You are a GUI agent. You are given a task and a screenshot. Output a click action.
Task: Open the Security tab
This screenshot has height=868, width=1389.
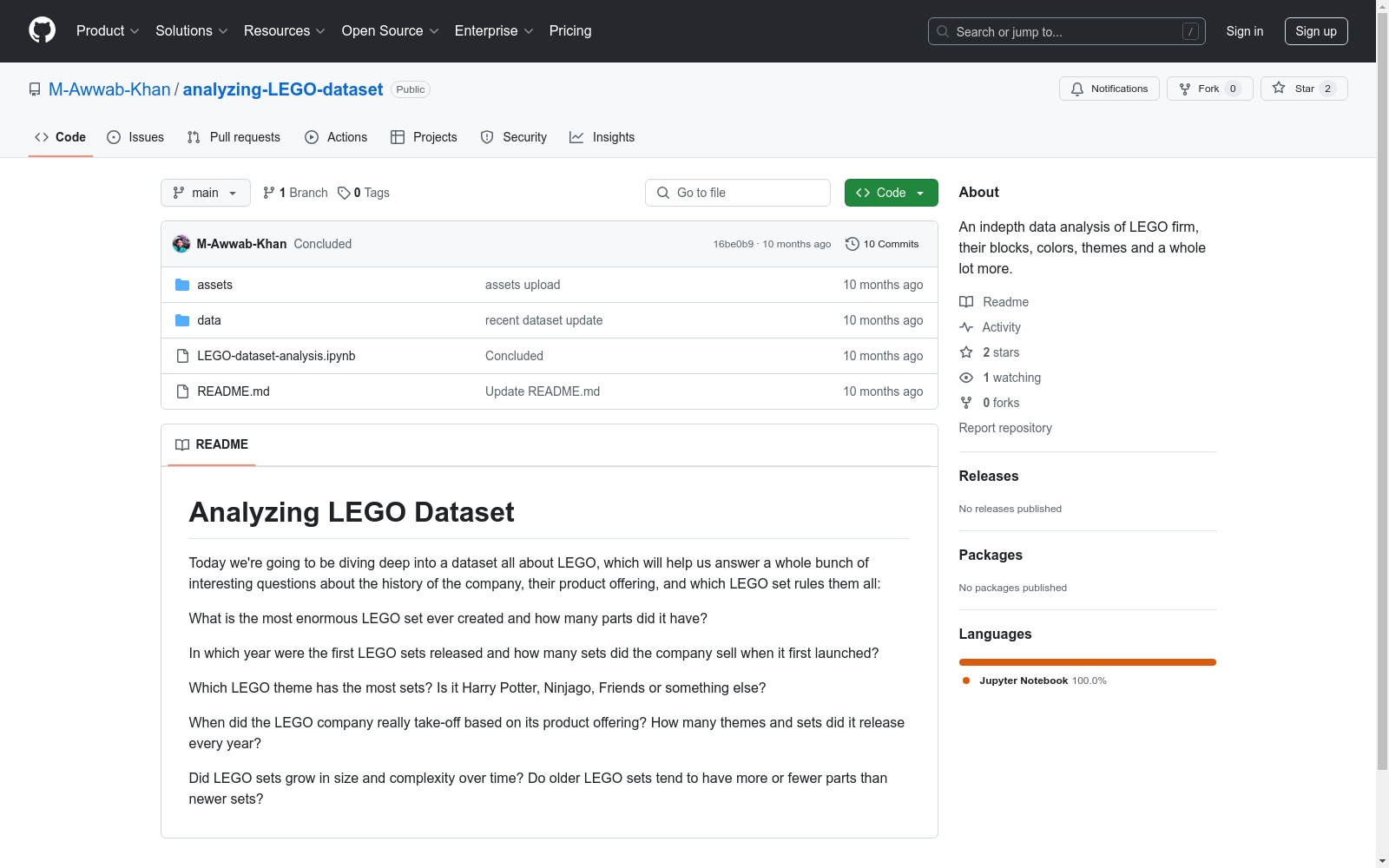(514, 137)
